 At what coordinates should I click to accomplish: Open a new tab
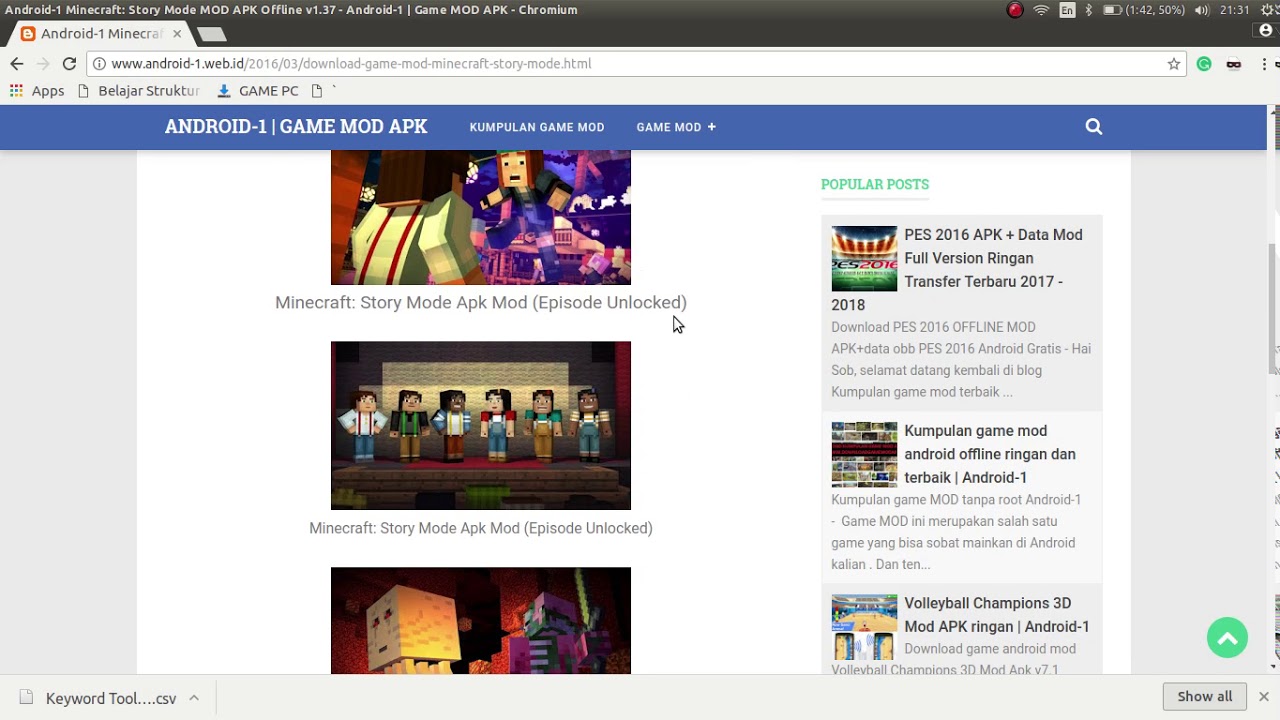click(211, 34)
